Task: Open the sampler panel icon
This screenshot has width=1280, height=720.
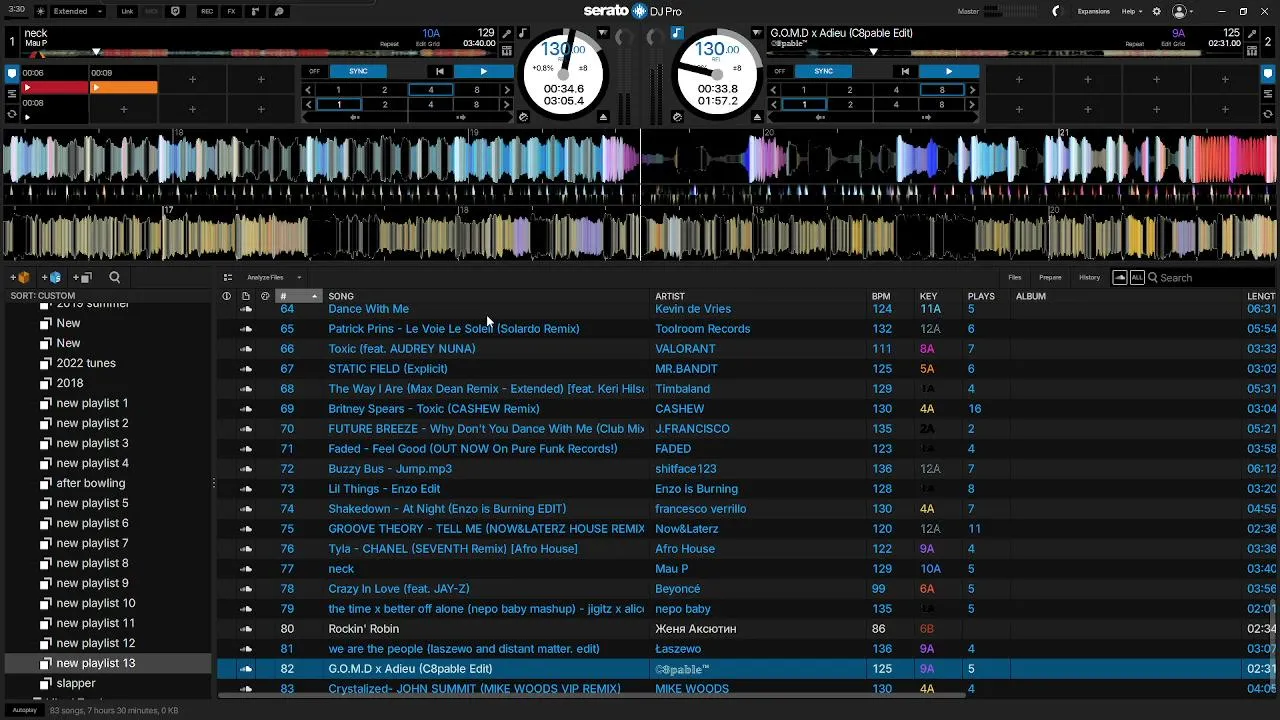Action: pos(256,11)
